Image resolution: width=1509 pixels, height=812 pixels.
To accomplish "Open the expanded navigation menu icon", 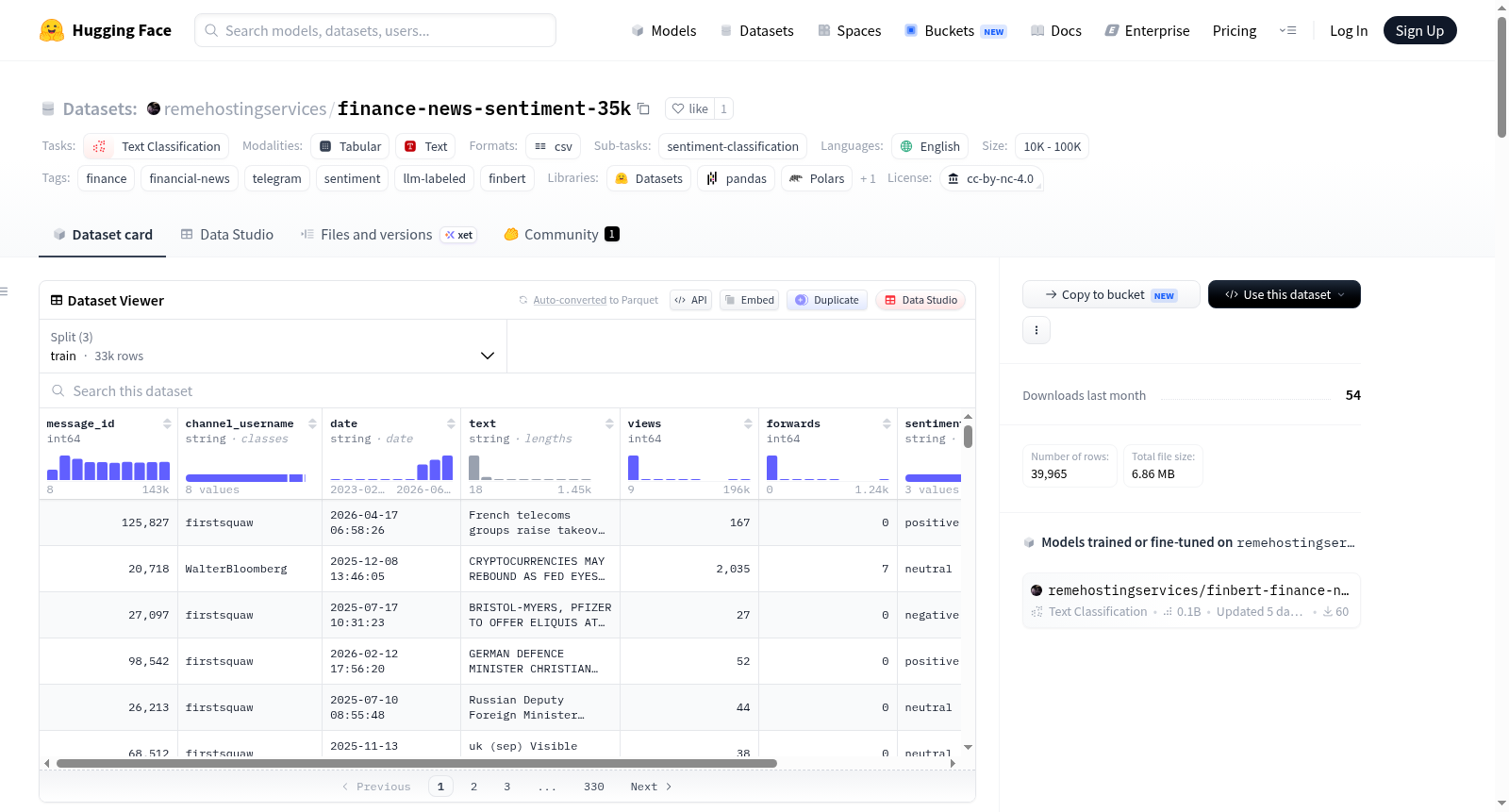I will coord(1287,30).
